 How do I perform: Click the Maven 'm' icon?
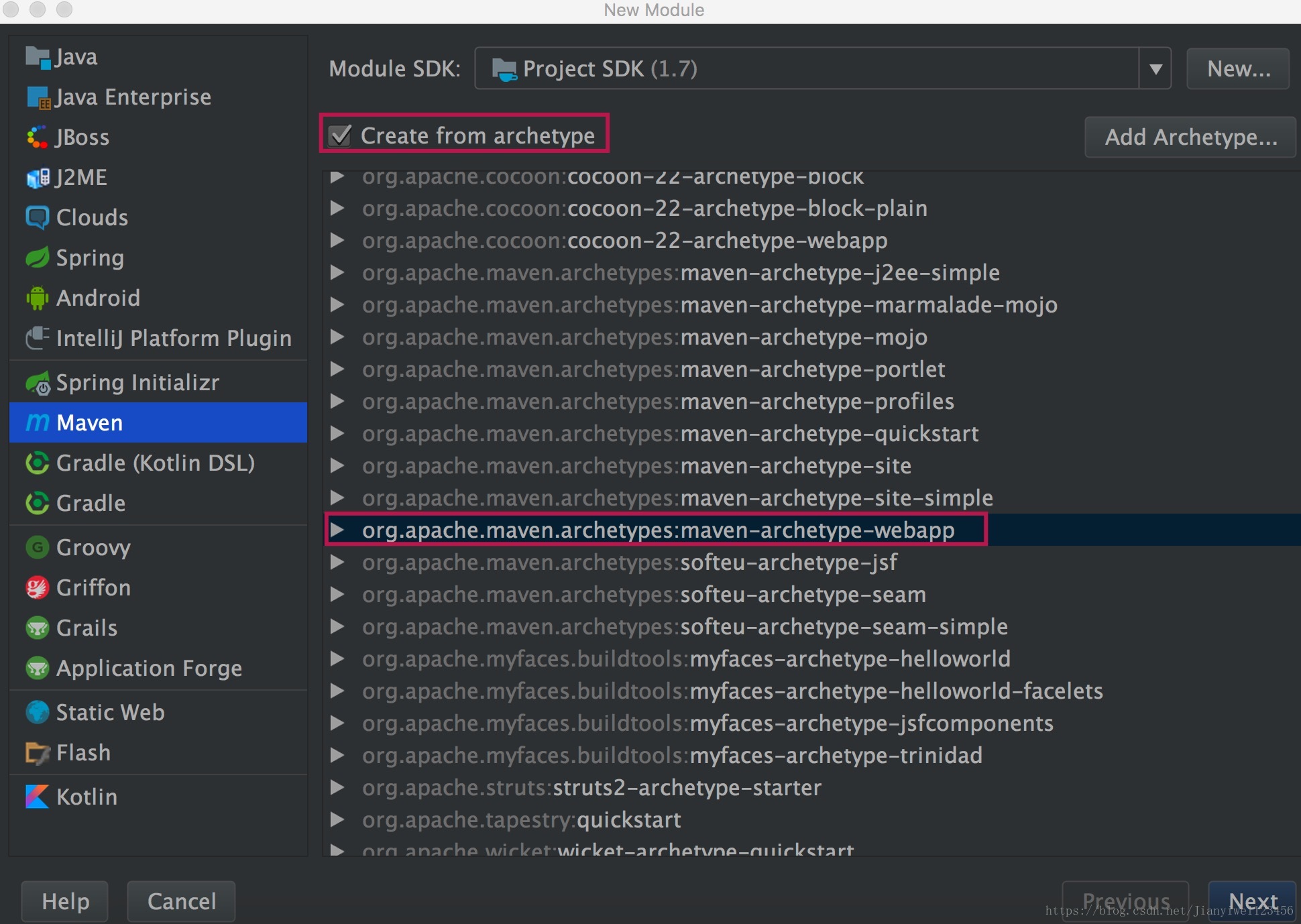click(38, 423)
